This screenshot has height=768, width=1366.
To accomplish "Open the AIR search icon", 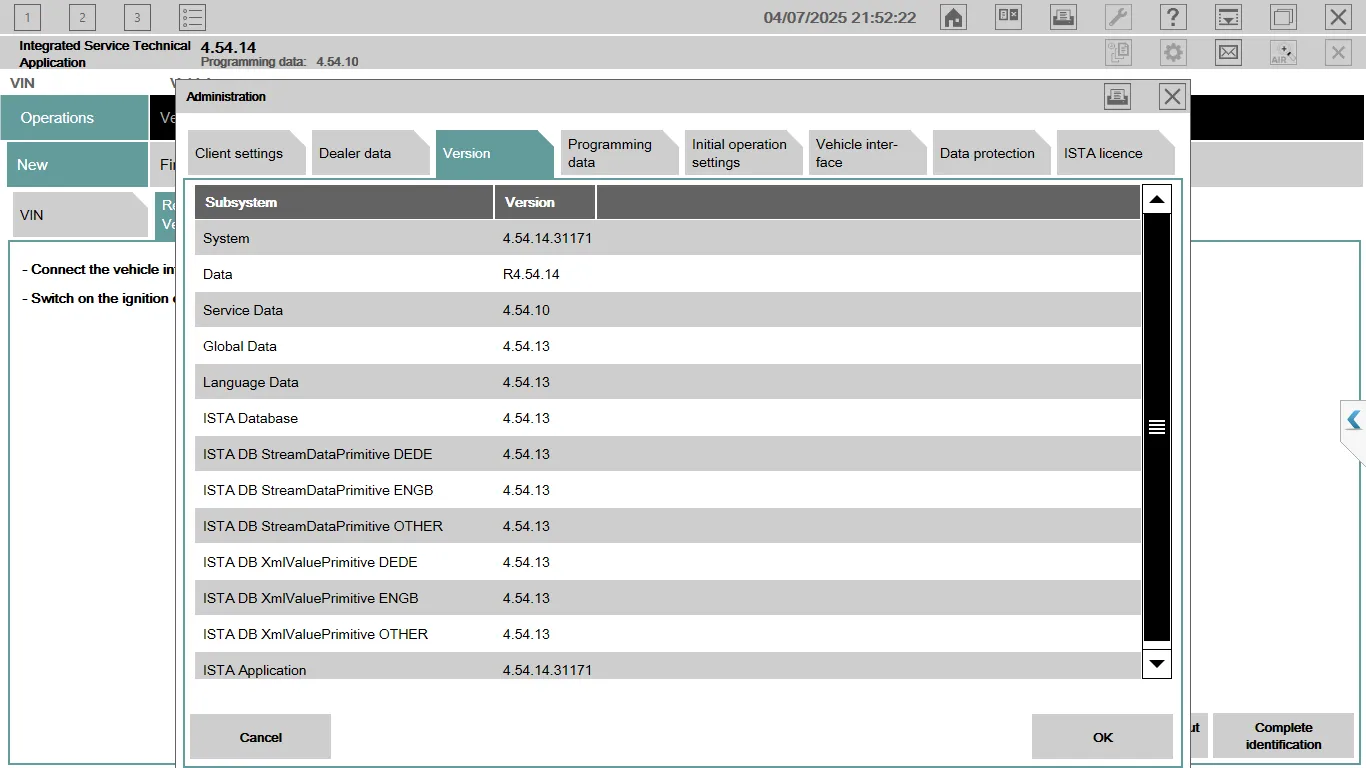I will tap(1283, 53).
